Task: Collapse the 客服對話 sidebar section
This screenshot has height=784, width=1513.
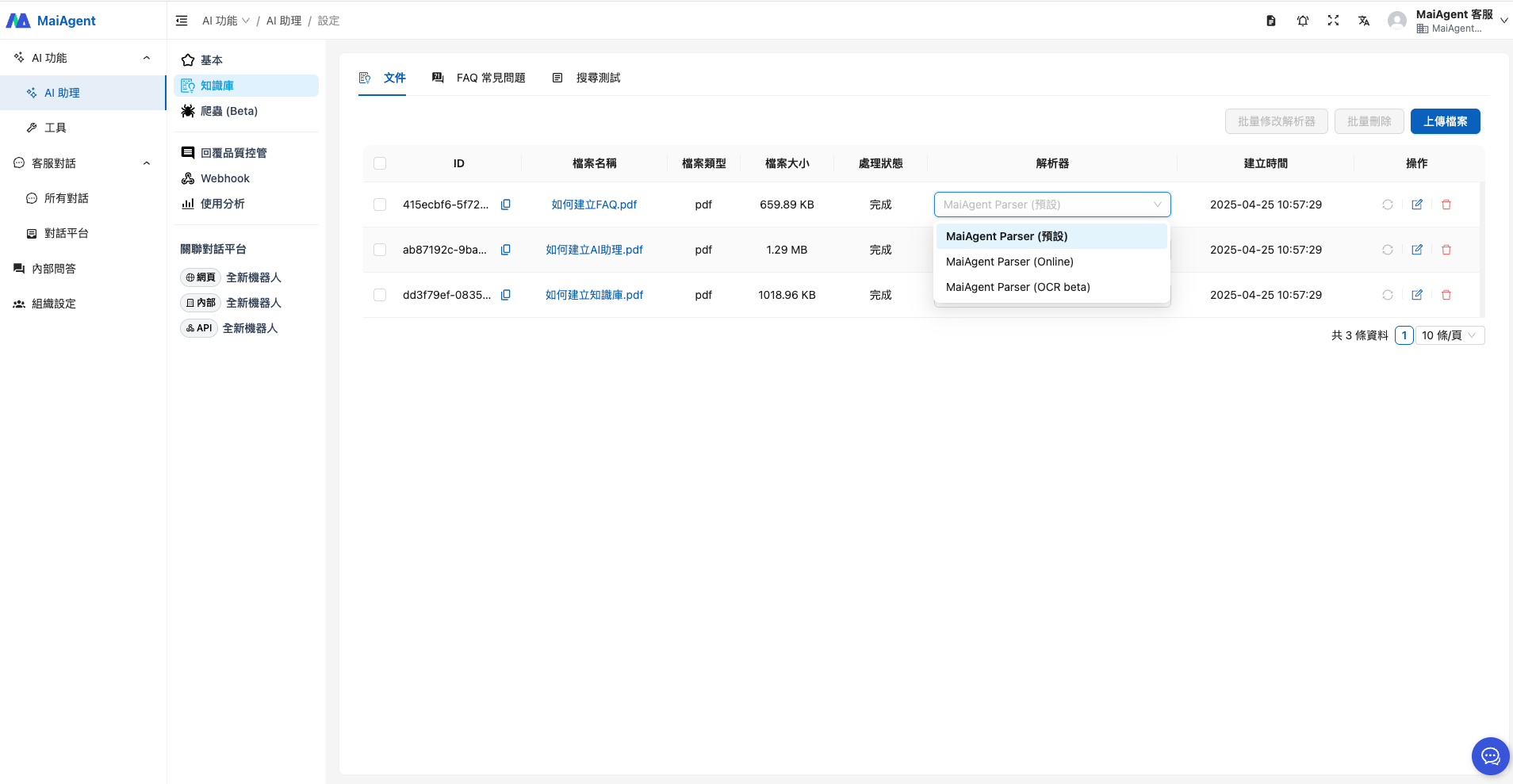Action: pos(147,163)
